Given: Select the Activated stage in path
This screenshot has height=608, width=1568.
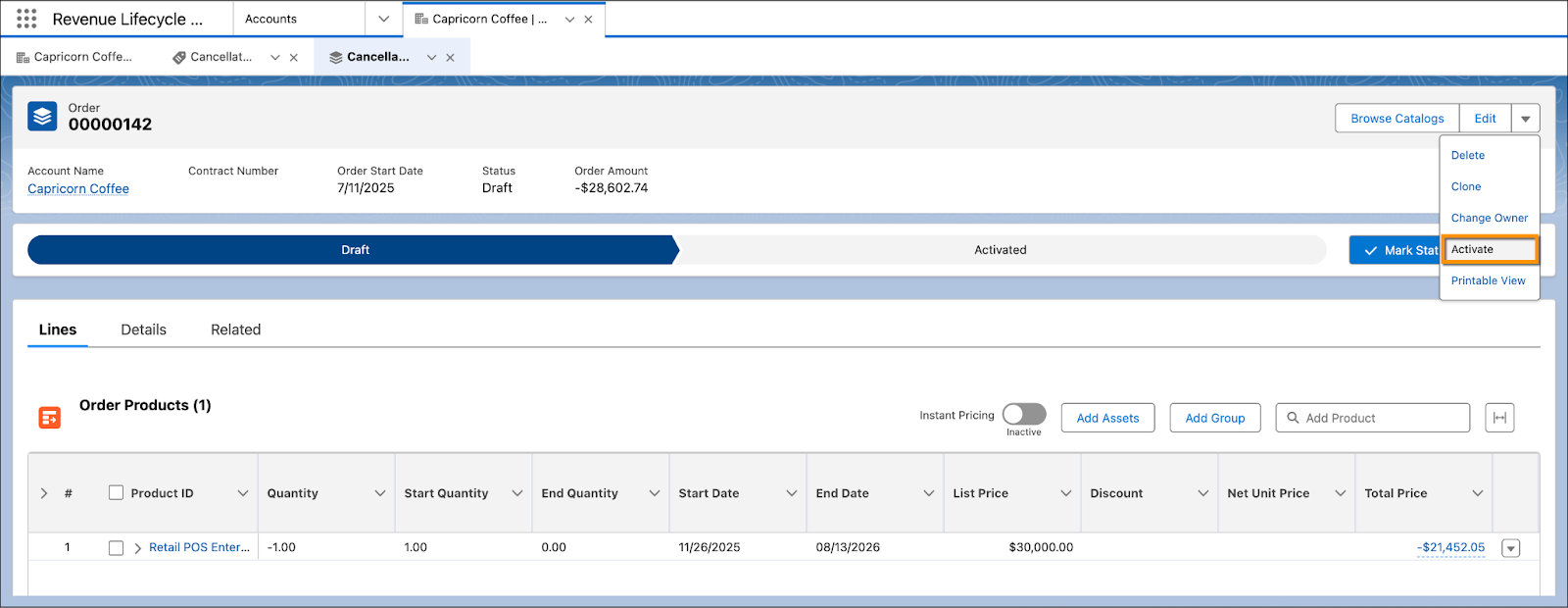Looking at the screenshot, I should (1001, 250).
